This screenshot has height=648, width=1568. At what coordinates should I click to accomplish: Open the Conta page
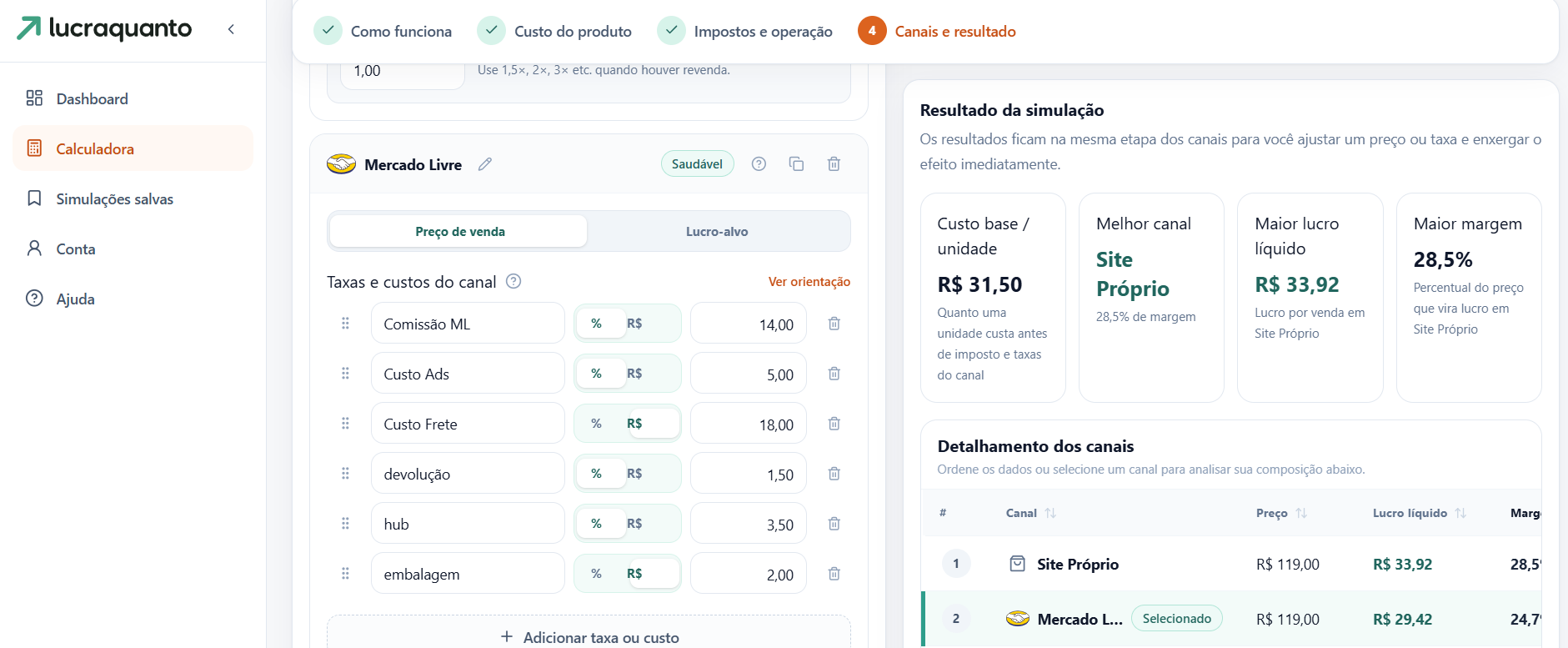[x=133, y=249]
